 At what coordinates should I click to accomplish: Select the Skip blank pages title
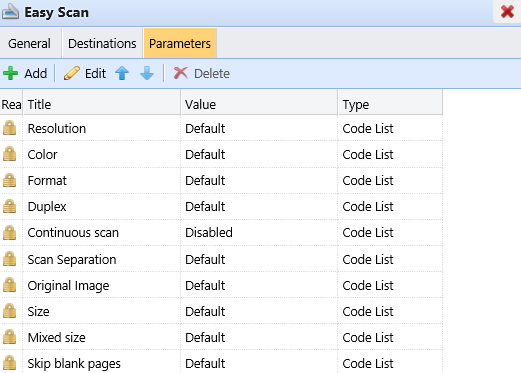click(x=74, y=364)
